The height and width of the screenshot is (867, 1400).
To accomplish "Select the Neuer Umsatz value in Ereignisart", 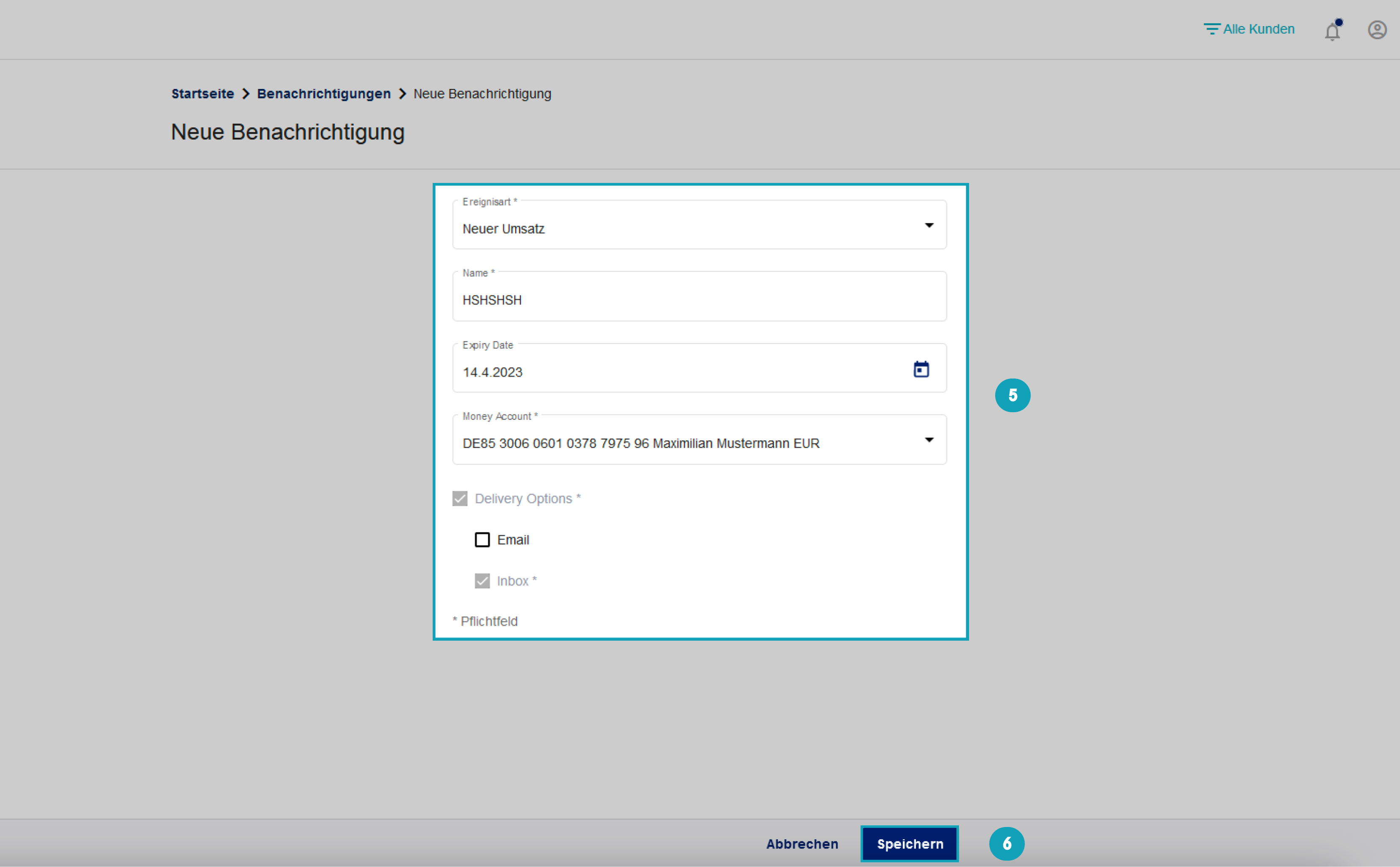I will (503, 229).
